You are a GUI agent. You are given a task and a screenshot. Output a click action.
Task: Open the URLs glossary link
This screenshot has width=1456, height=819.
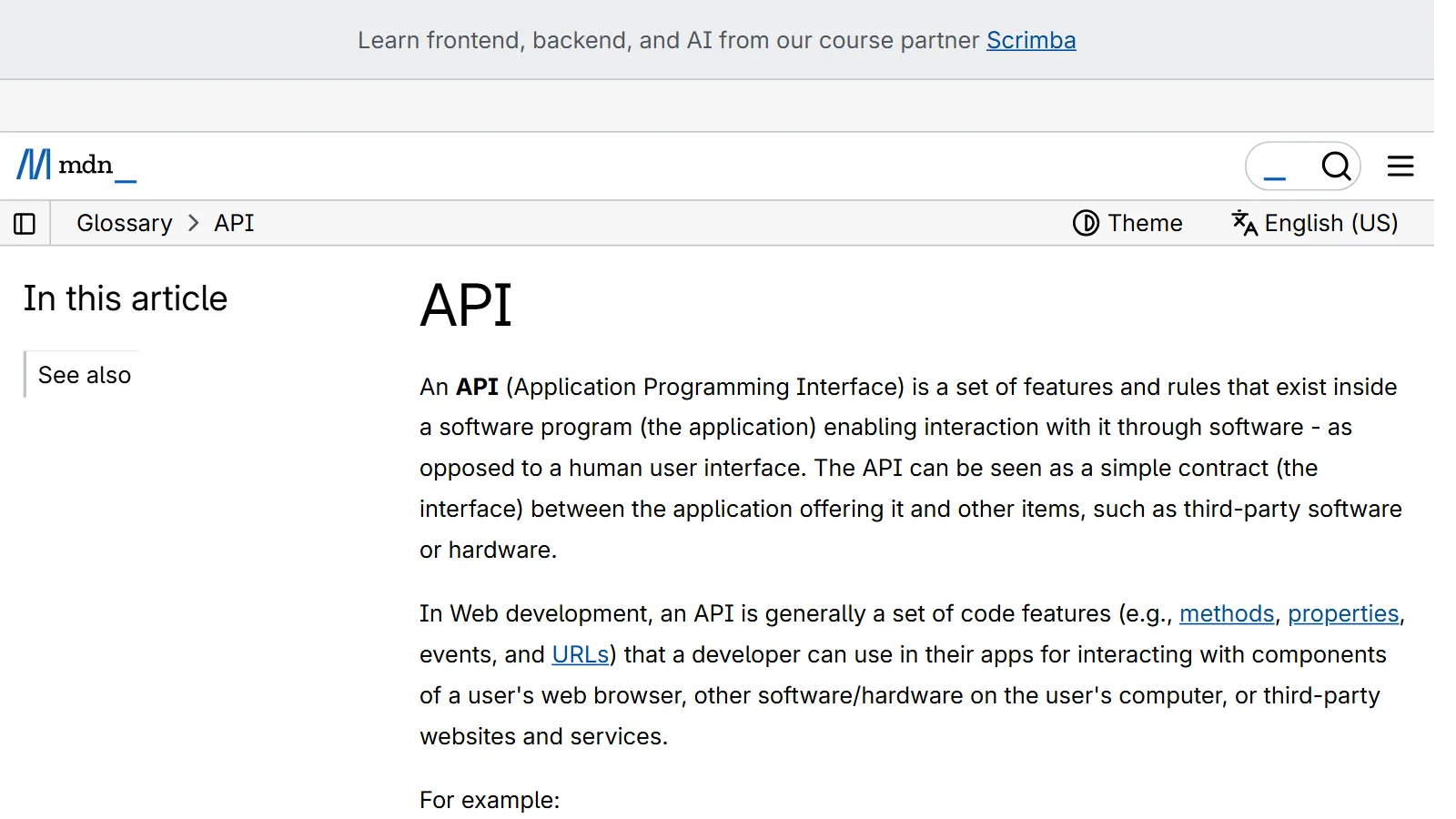click(581, 654)
